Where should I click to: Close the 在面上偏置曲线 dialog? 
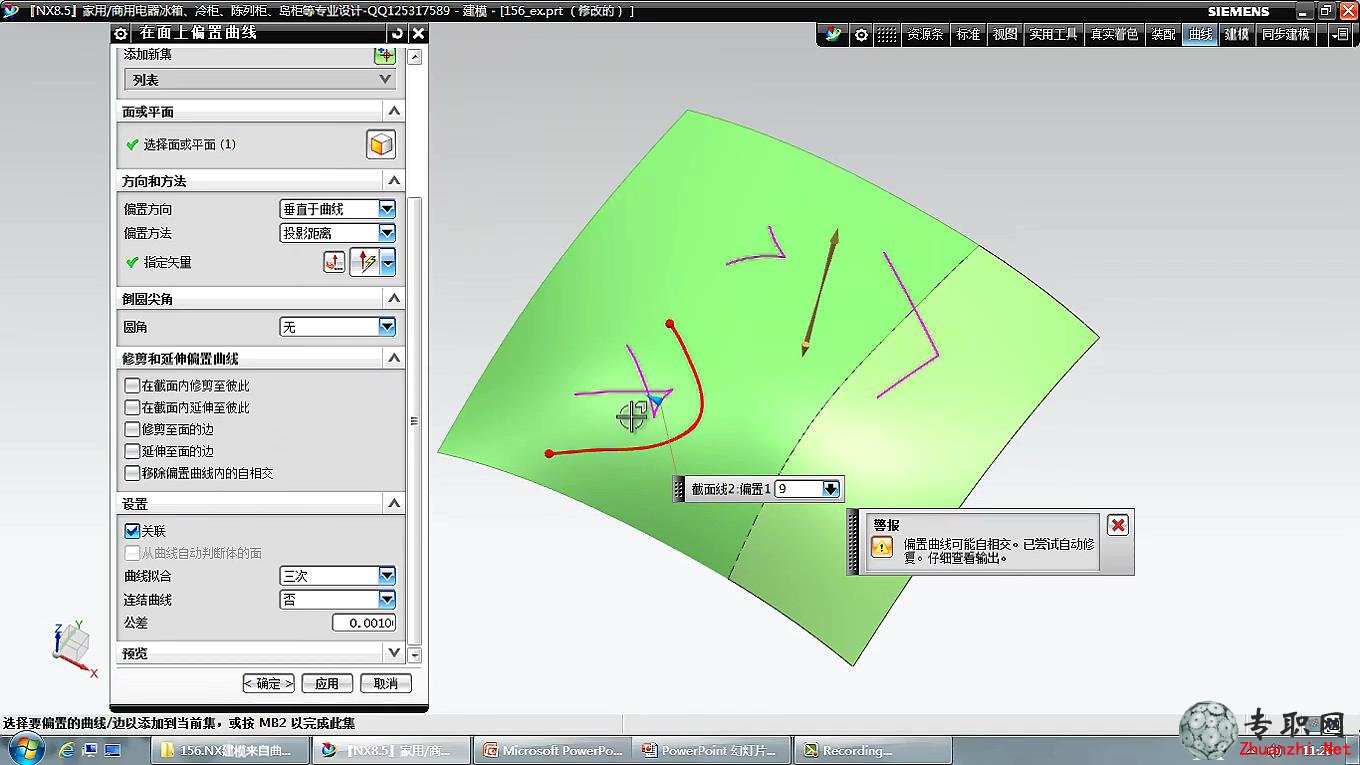click(x=418, y=33)
